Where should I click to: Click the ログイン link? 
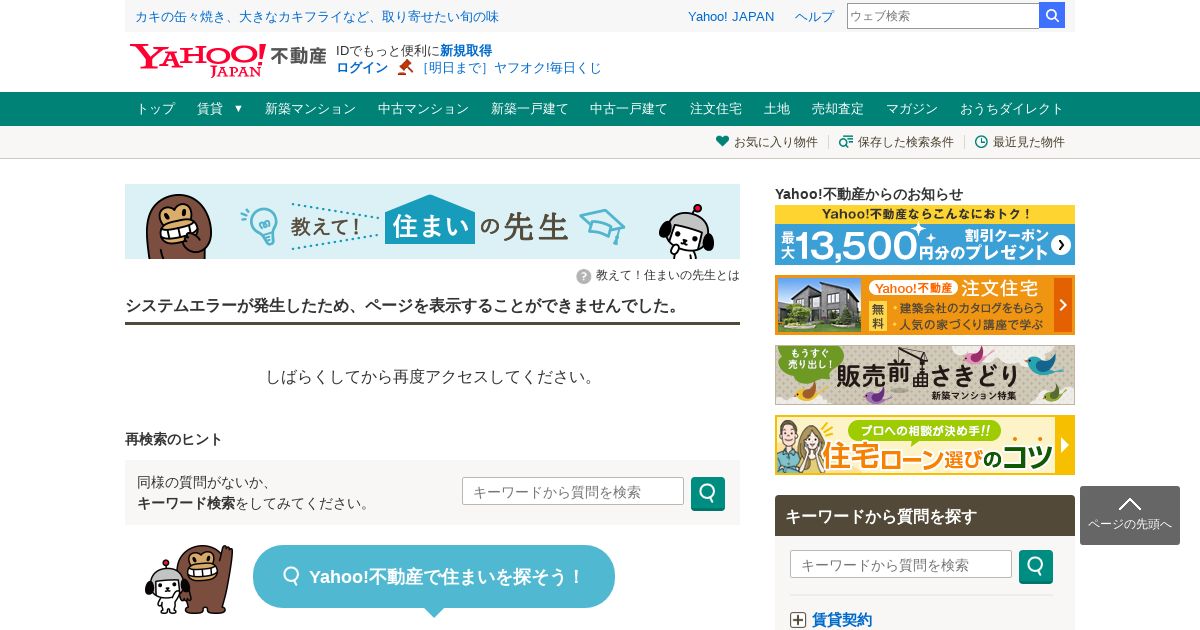tap(362, 67)
